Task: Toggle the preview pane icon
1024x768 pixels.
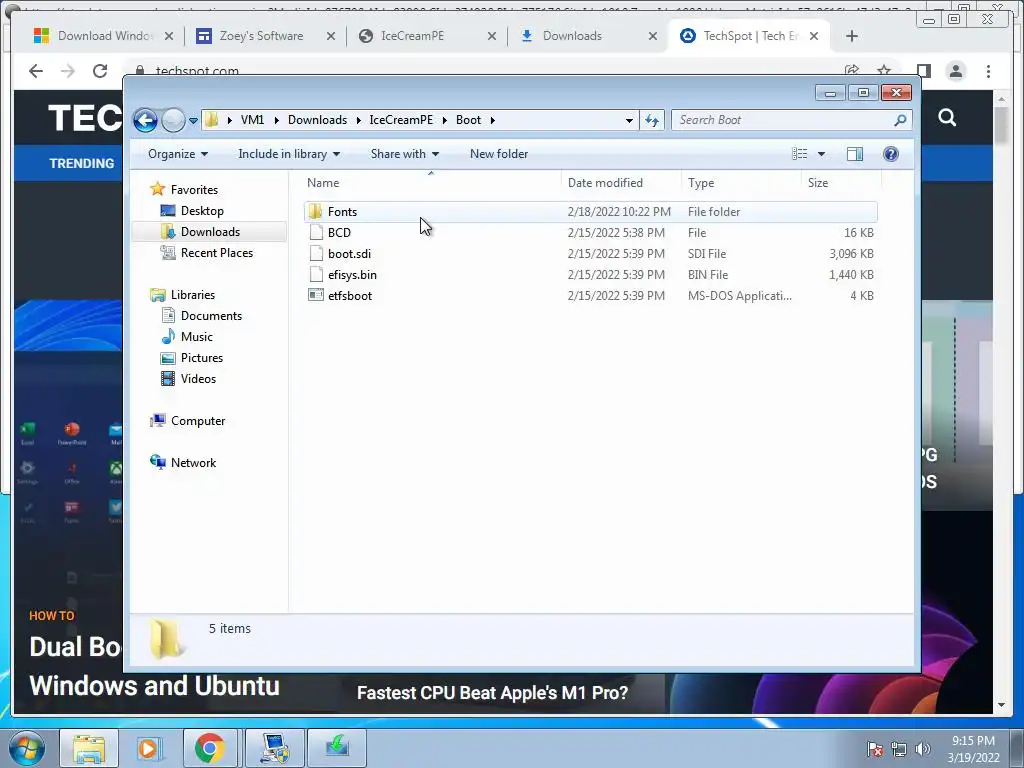Action: (x=855, y=154)
